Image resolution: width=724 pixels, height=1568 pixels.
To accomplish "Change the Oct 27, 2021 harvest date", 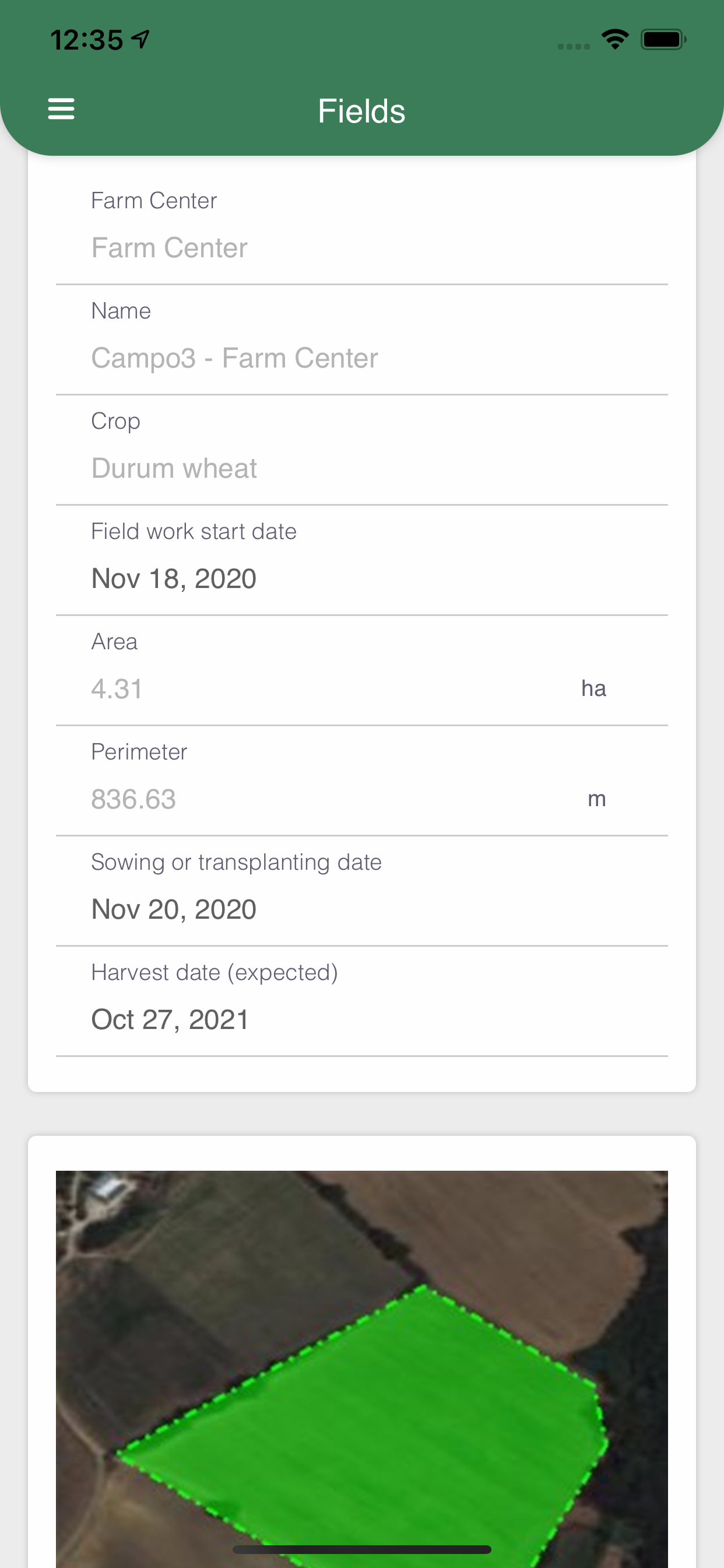I will 362,1000.
